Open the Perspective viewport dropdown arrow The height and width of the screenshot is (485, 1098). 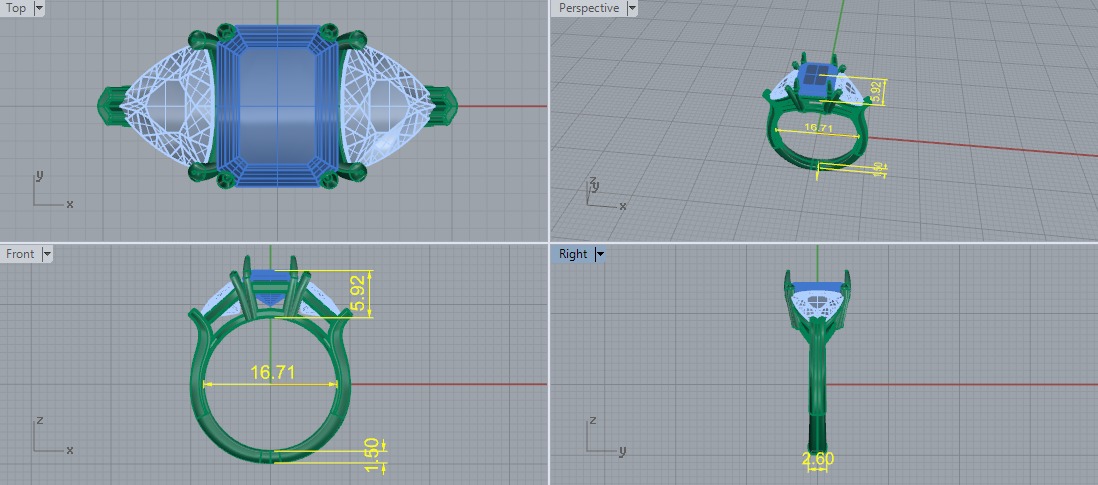point(632,8)
